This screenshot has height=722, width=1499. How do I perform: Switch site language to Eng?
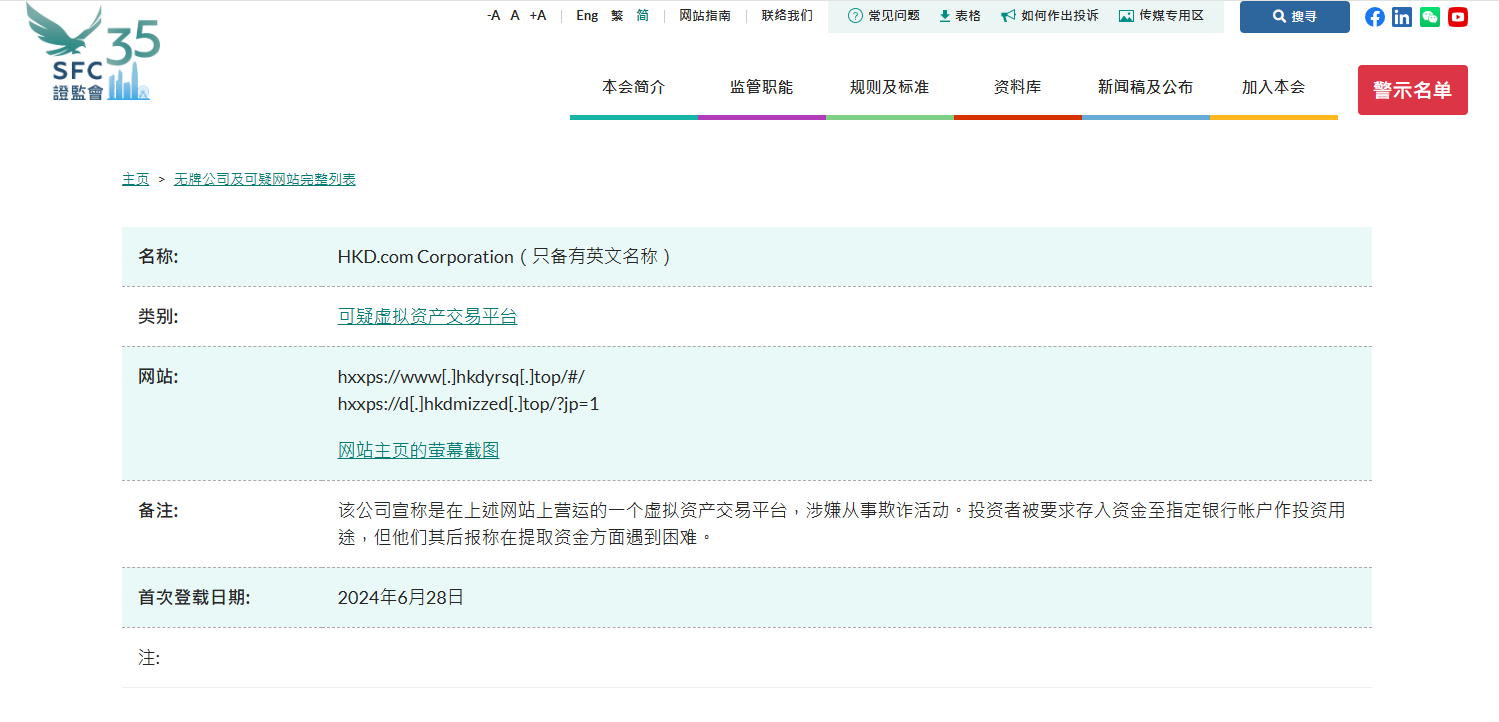[x=586, y=15]
